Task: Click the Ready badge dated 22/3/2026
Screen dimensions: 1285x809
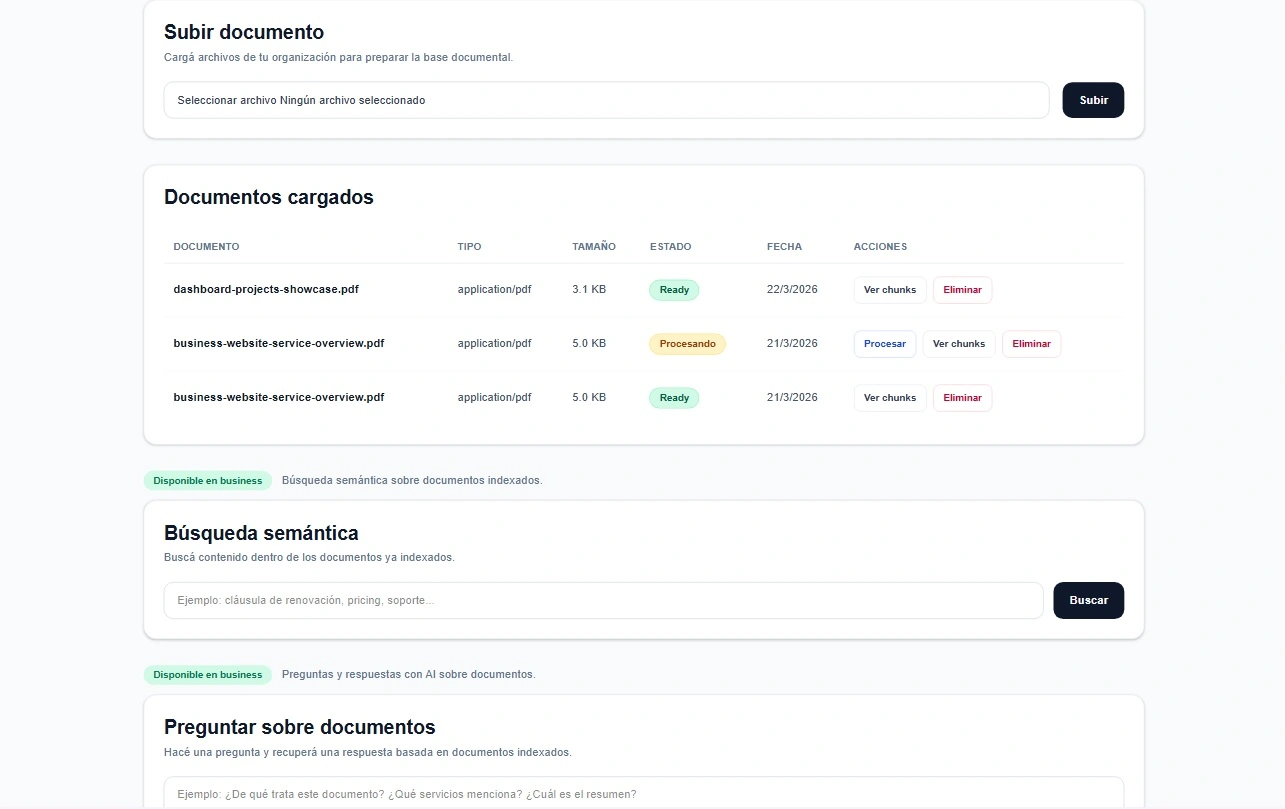Action: point(674,290)
